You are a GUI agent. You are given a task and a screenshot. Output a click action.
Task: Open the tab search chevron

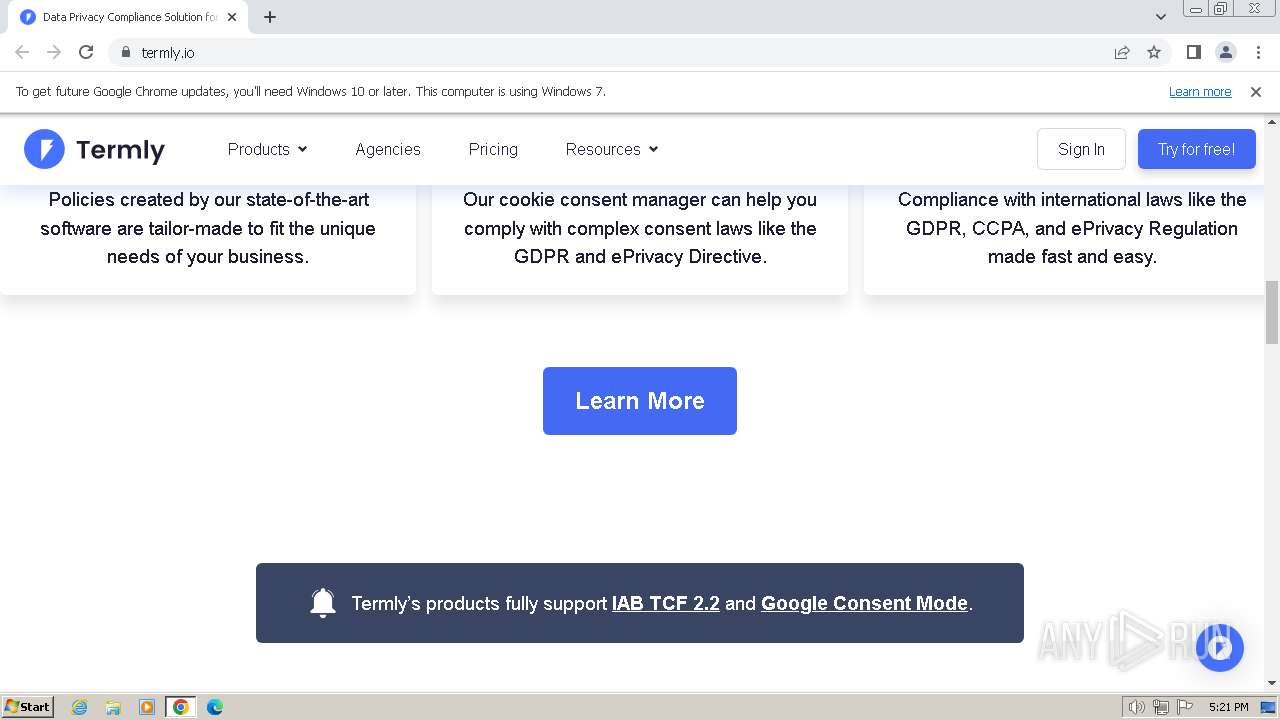(x=1161, y=17)
